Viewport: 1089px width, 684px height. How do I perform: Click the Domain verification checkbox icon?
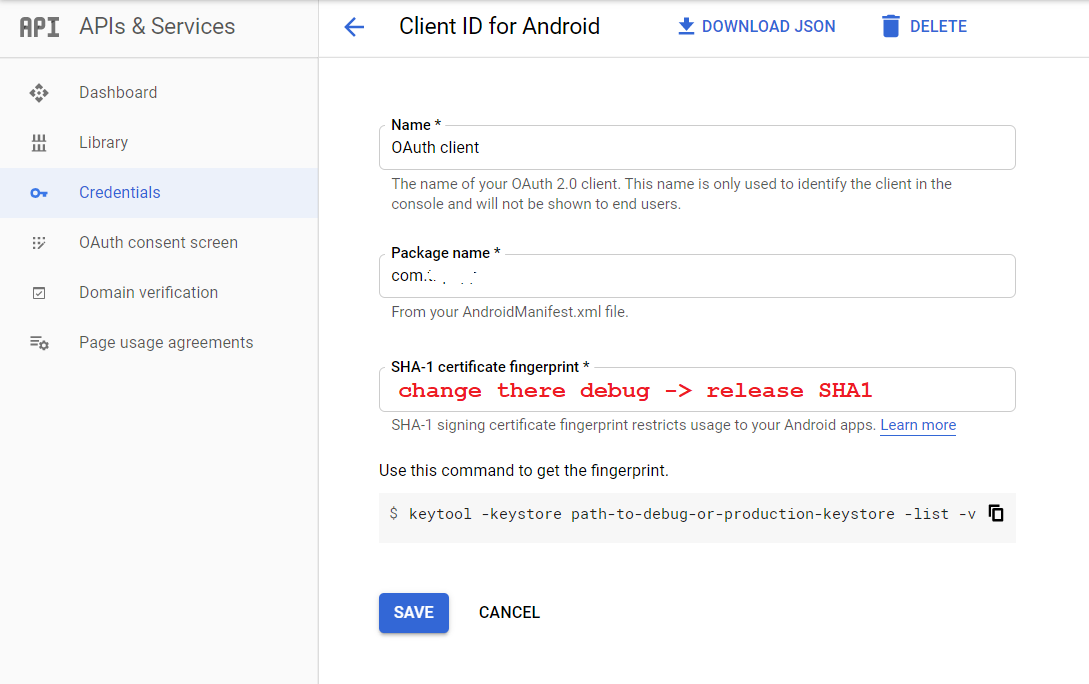click(x=39, y=293)
